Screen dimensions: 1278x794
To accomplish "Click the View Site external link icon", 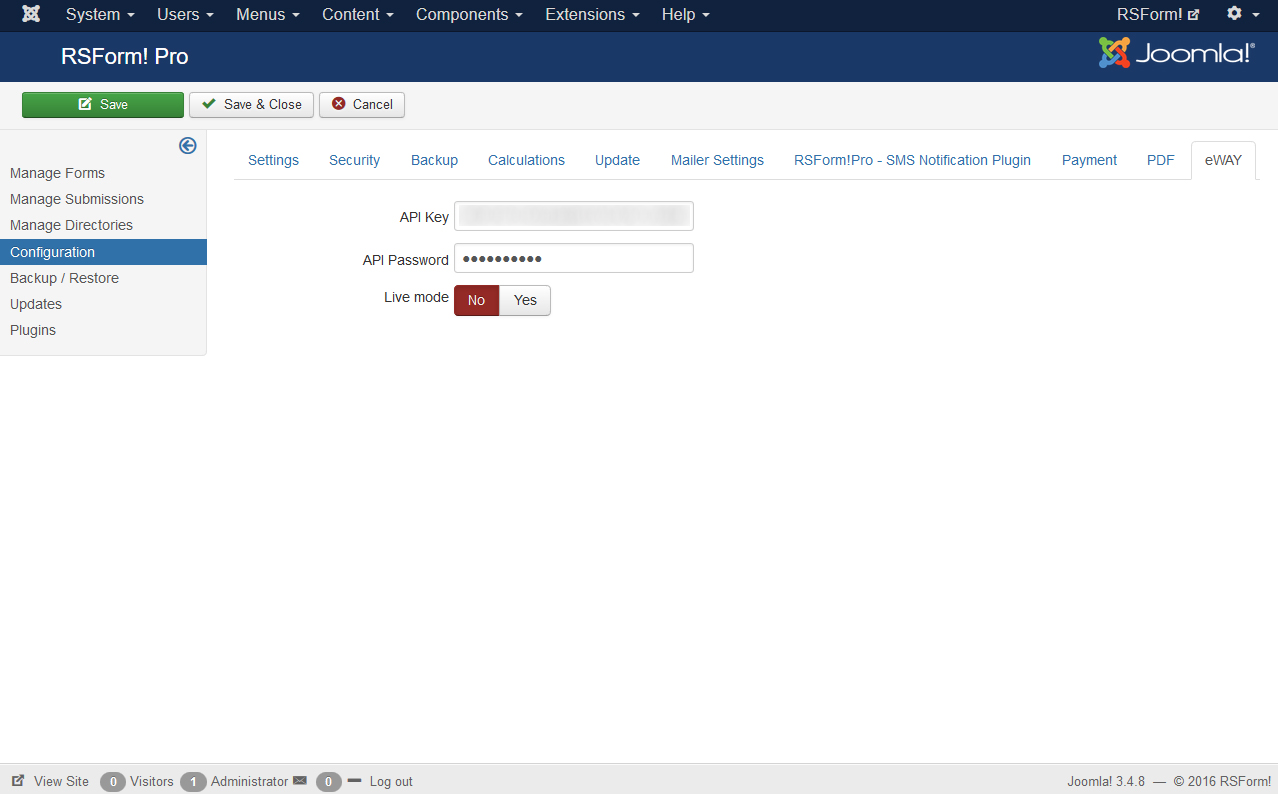I will (x=18, y=781).
